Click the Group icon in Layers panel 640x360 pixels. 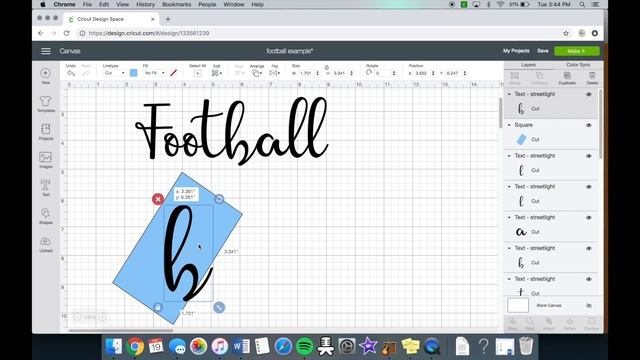tap(515, 76)
